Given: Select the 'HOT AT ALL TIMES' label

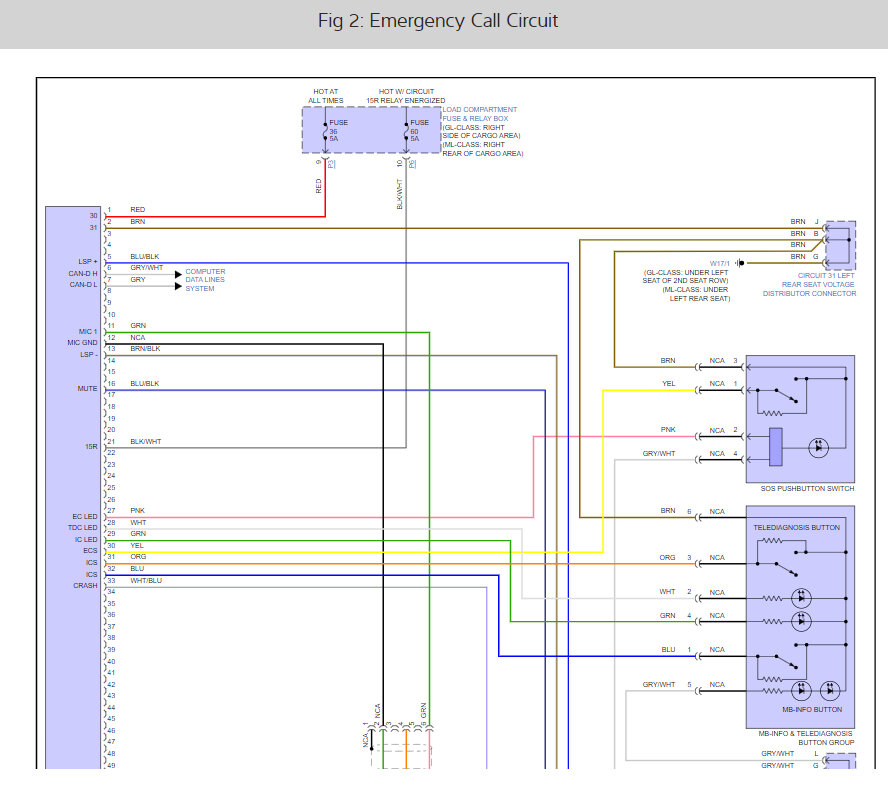Looking at the screenshot, I should pyautogui.click(x=326, y=96).
